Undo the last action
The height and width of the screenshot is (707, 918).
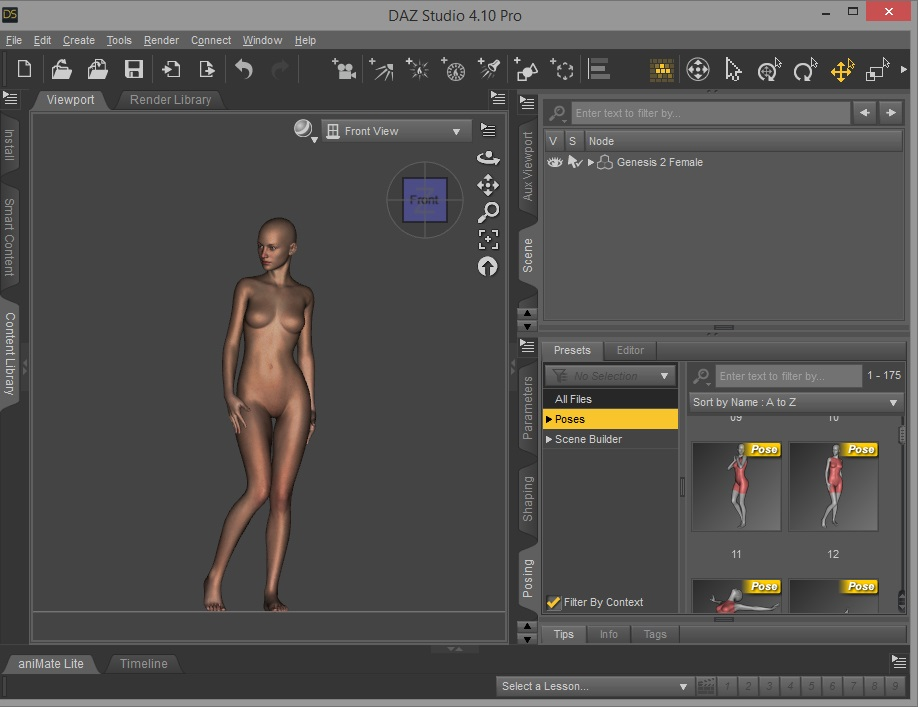[x=244, y=69]
